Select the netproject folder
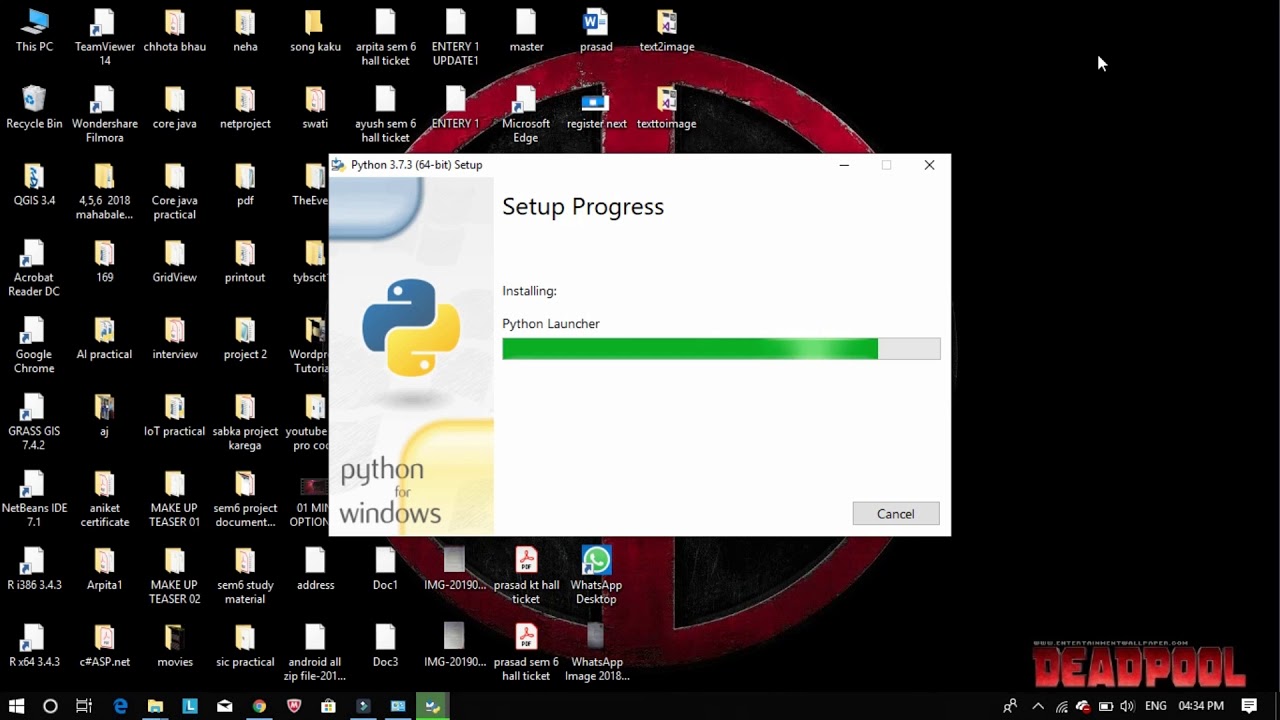The height and width of the screenshot is (720, 1280). click(x=245, y=108)
